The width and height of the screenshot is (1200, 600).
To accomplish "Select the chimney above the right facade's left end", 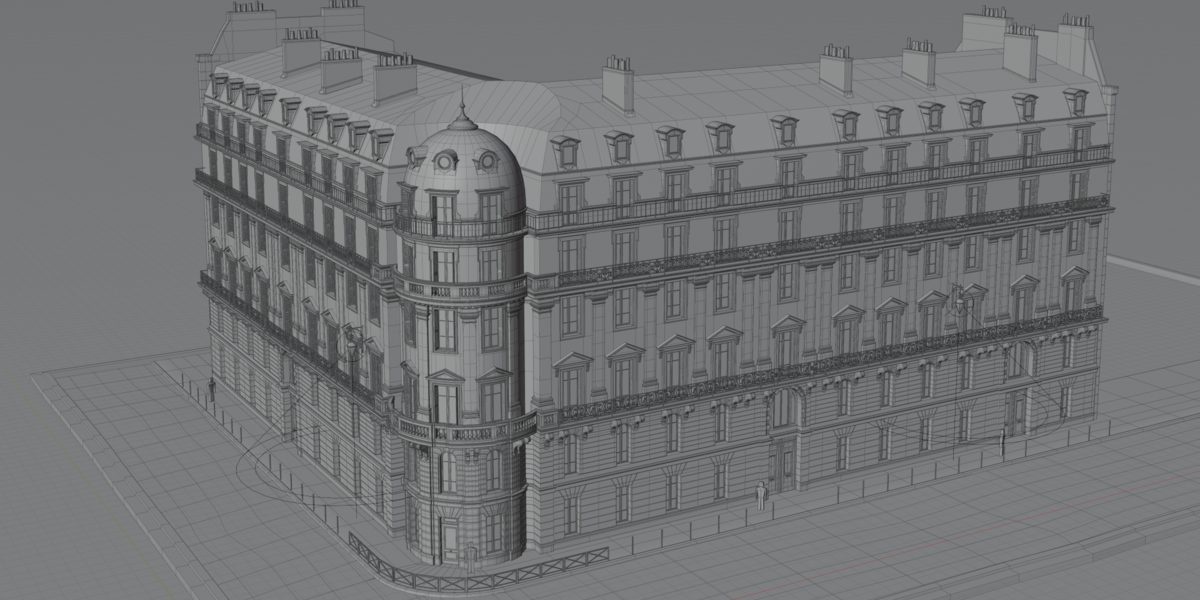I will point(618,83).
